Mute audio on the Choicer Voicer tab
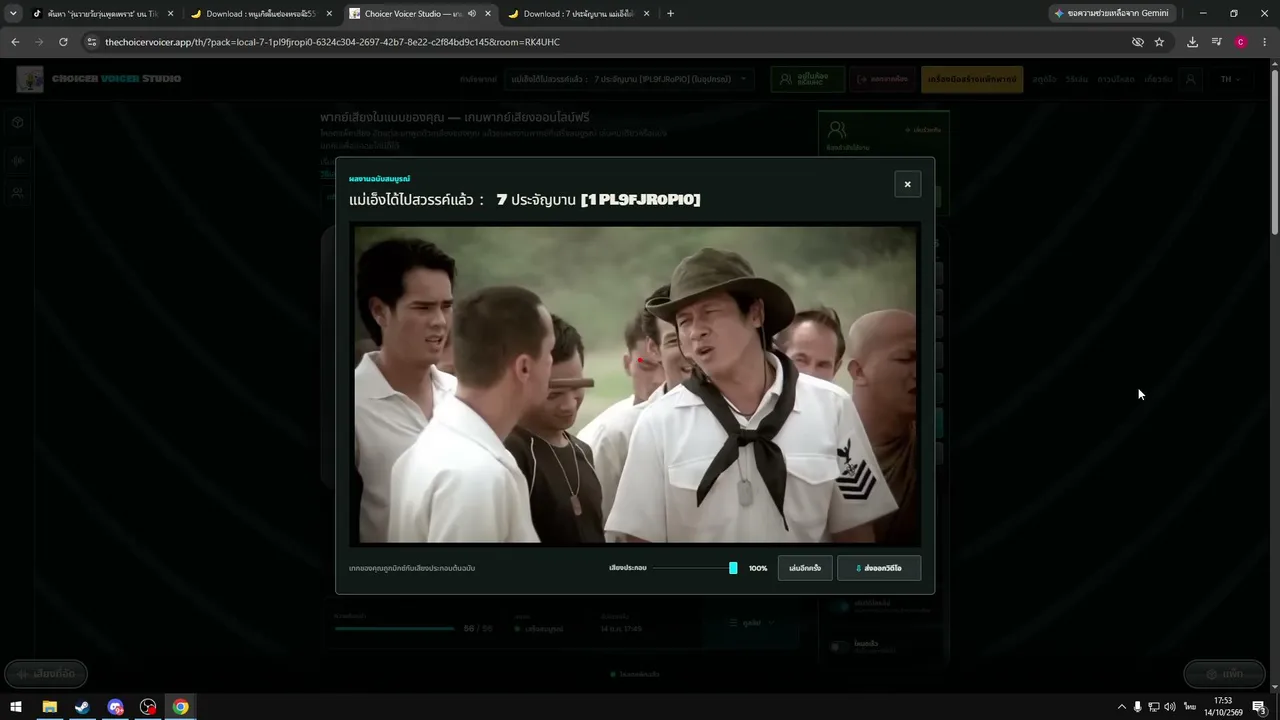This screenshot has height=720, width=1280. point(471,14)
